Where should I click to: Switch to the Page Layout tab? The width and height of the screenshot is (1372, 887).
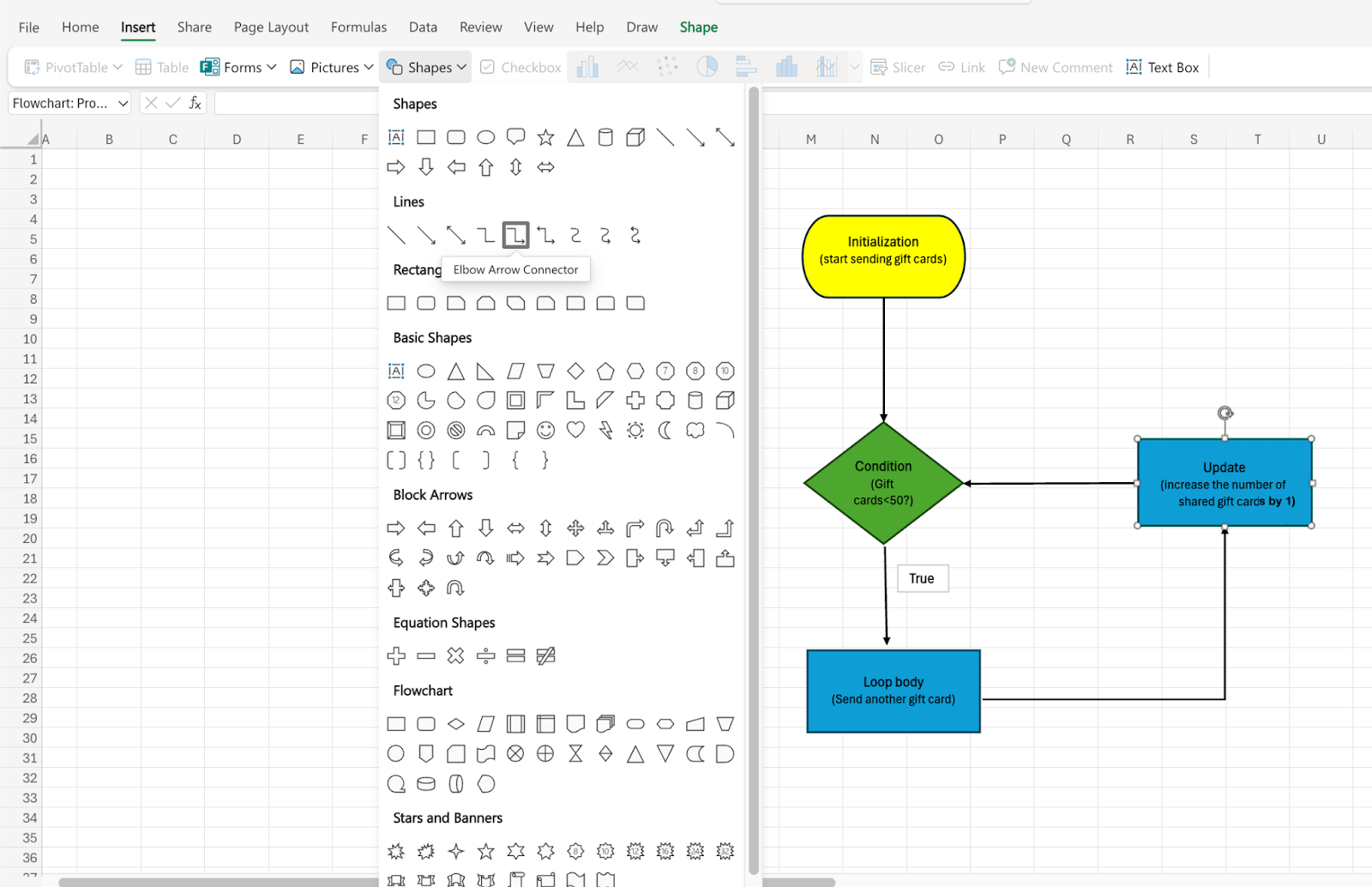pos(271,27)
